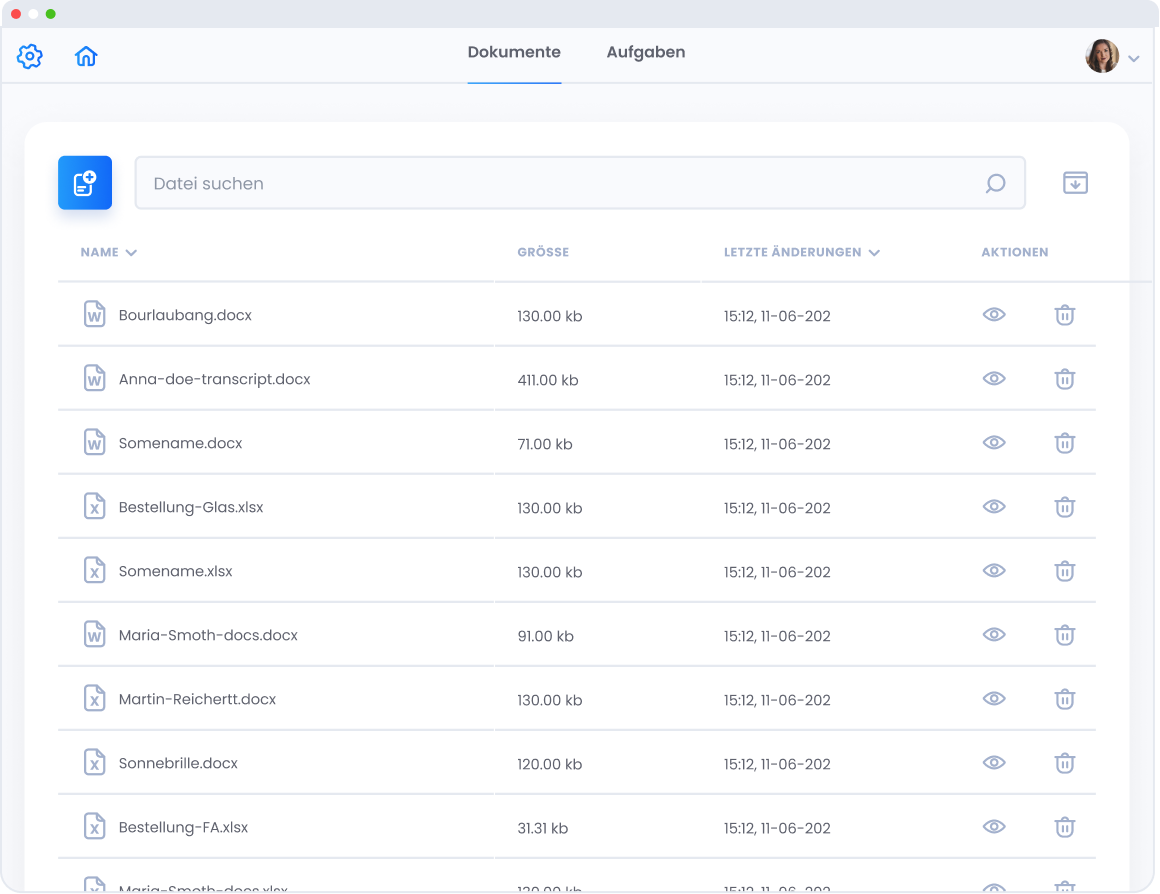
Task: Show Maria-Smoth-docs.docx via eye icon
Action: coord(993,635)
